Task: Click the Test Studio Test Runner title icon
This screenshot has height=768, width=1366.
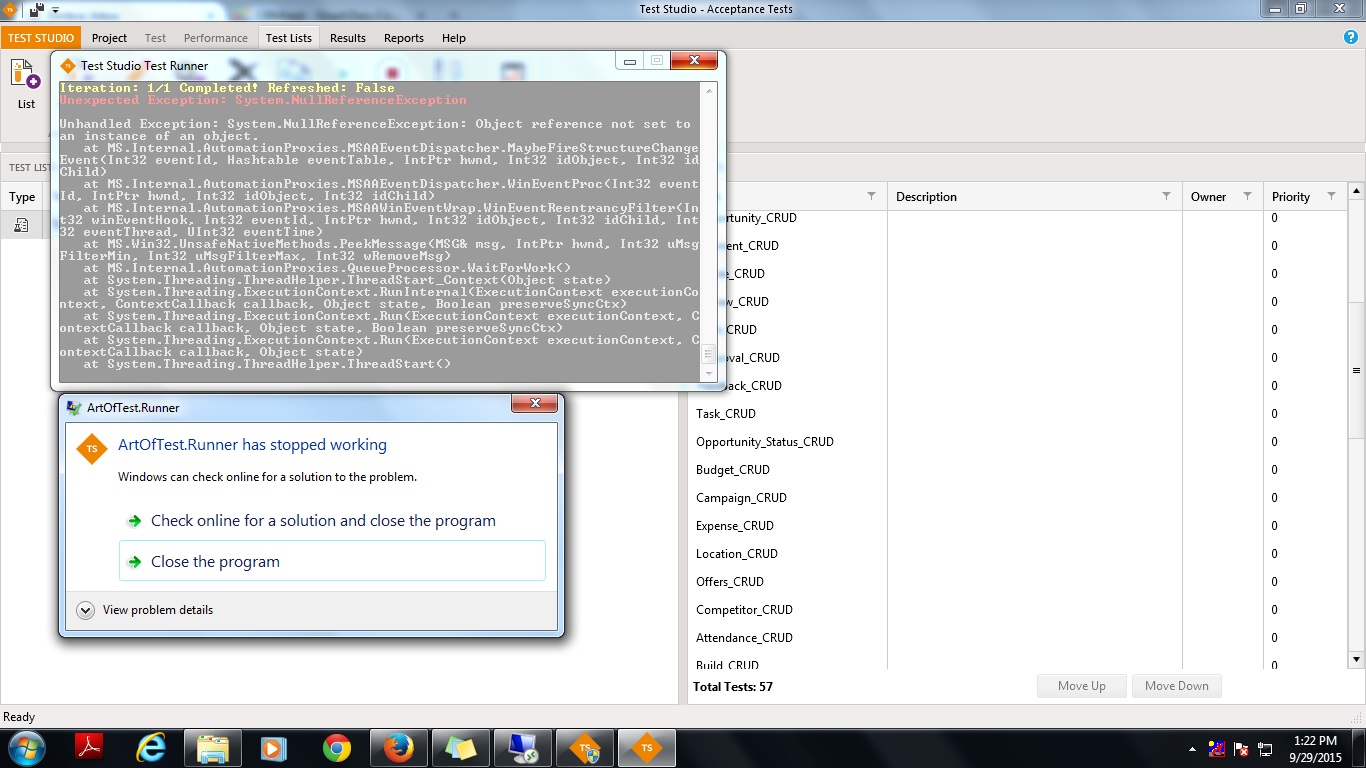Action: coord(68,66)
